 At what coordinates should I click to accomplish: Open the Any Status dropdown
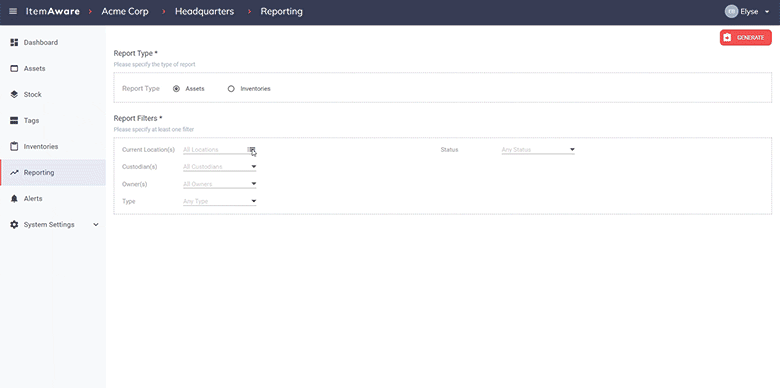[538, 149]
